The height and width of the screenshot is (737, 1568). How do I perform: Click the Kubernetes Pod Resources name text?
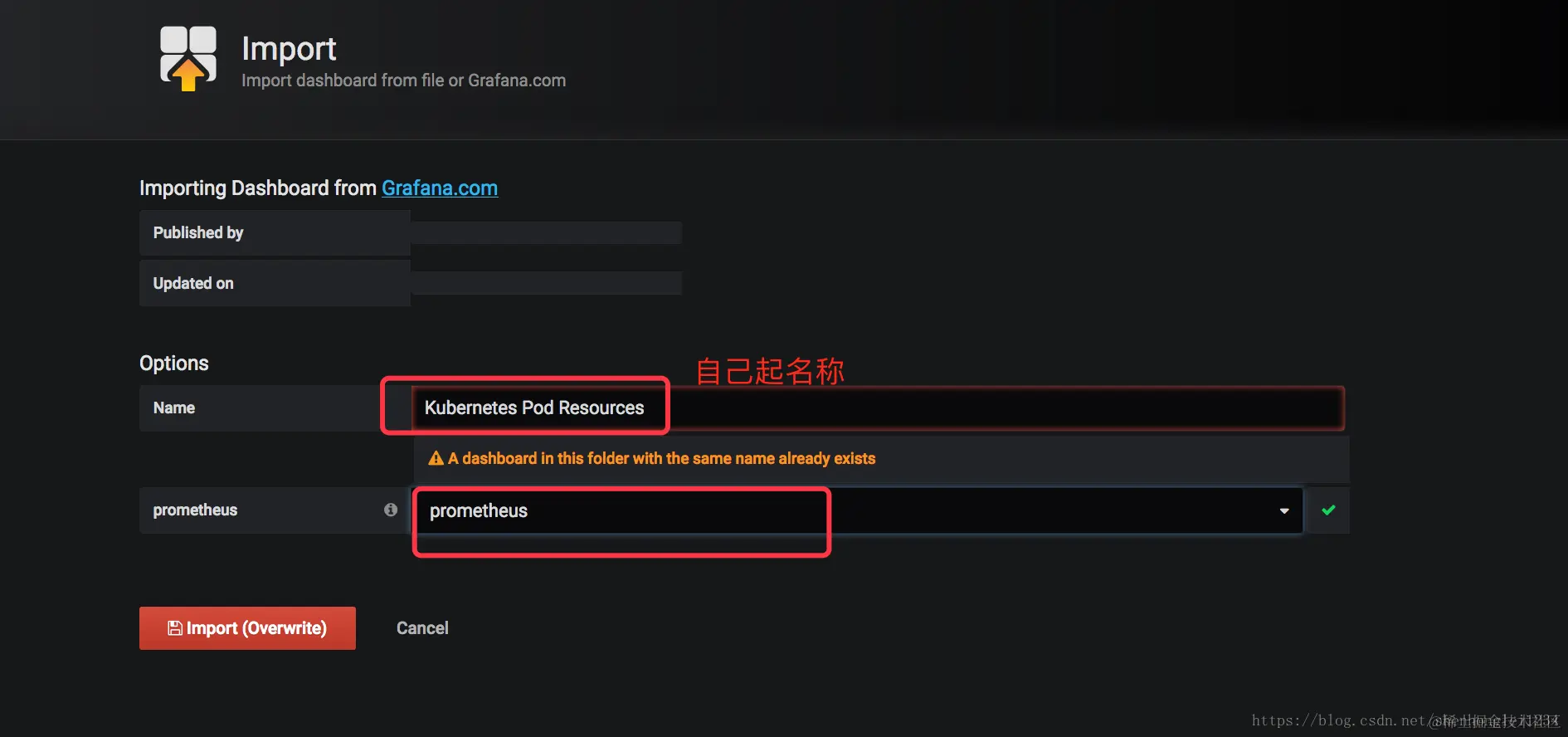tap(534, 408)
